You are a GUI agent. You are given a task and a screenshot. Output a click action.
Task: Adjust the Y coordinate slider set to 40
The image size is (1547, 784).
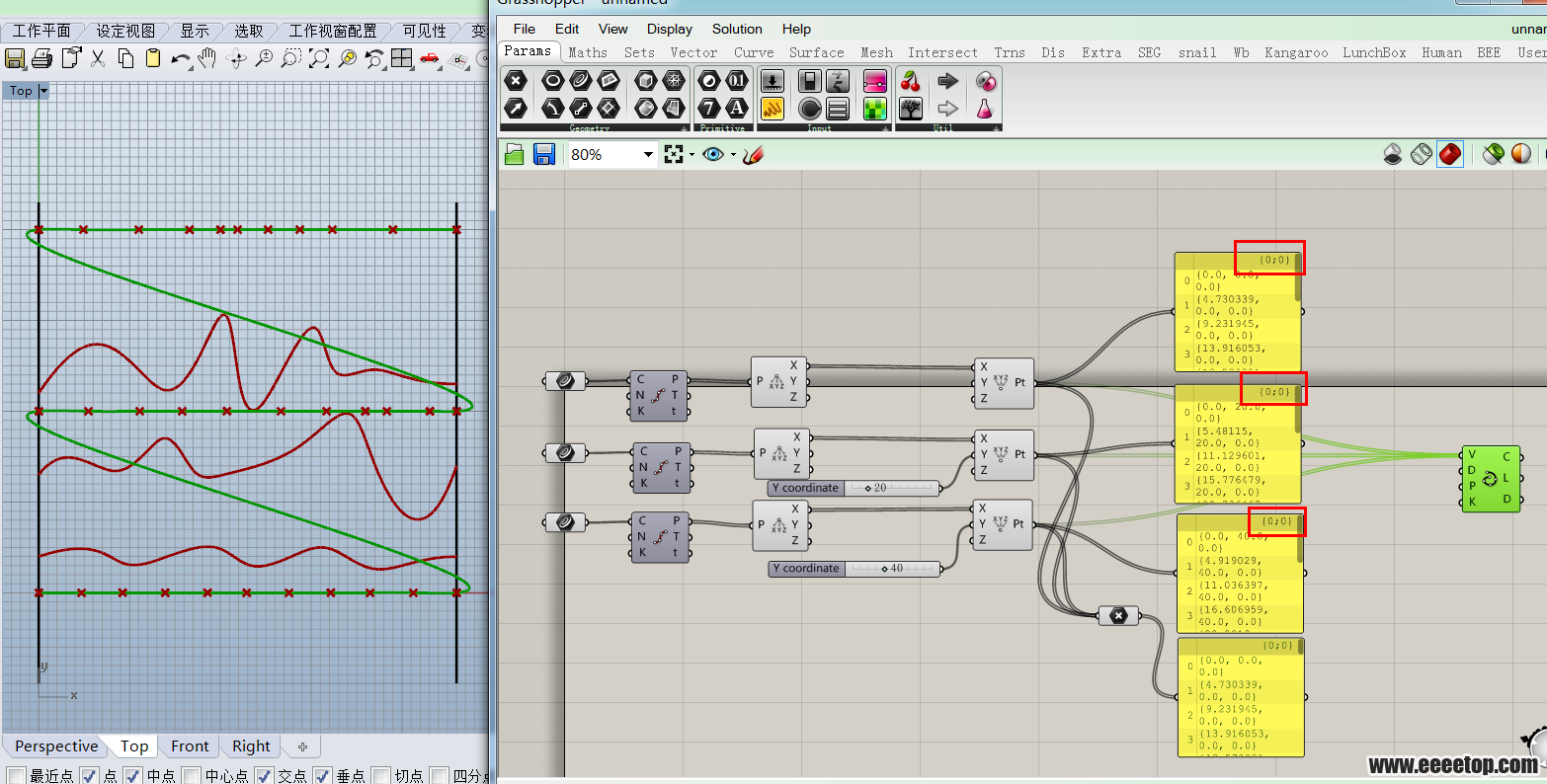[854, 569]
